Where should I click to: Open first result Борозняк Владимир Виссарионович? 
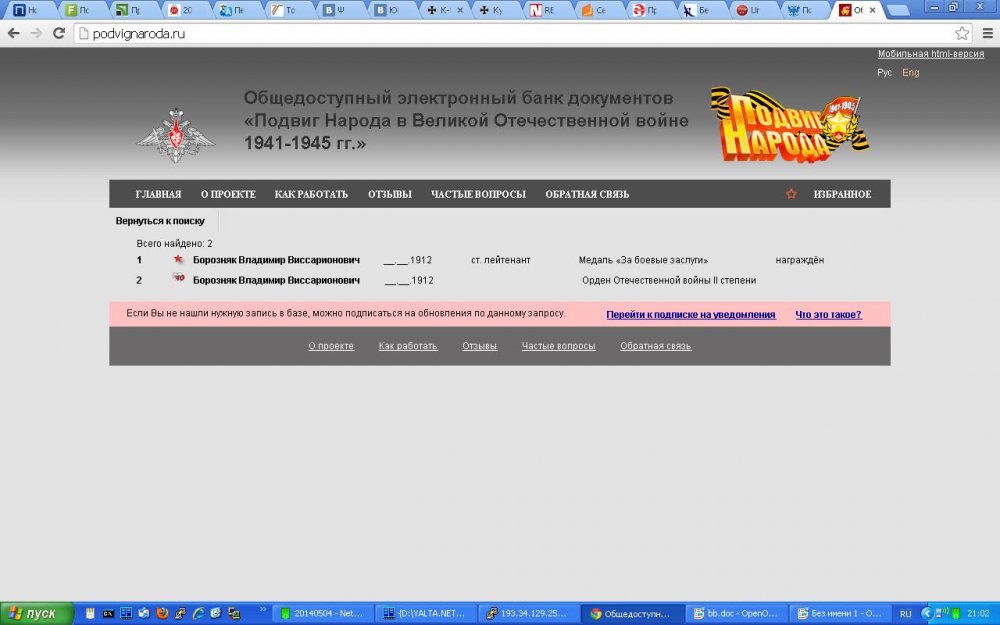tap(276, 260)
